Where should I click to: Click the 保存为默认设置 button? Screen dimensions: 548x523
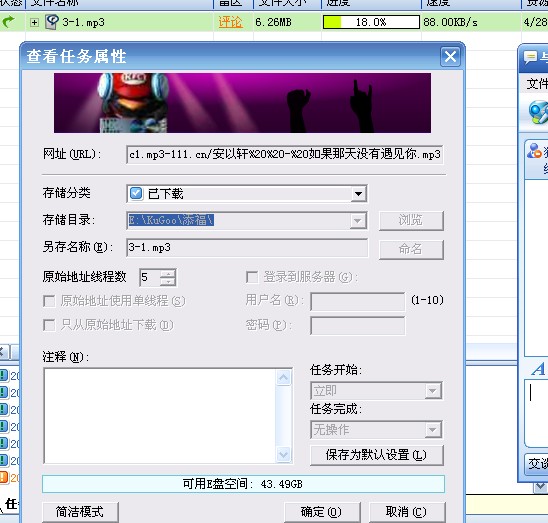point(376,455)
